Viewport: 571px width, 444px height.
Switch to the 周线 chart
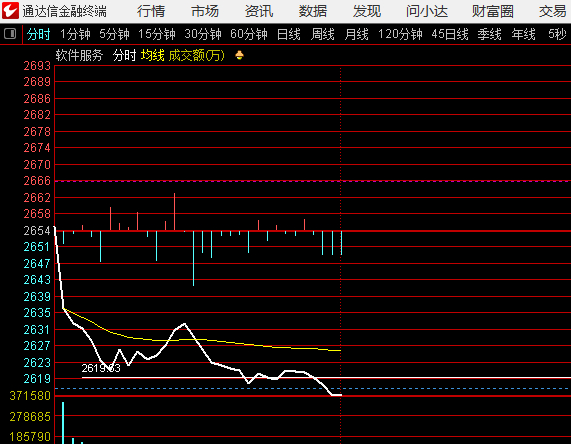[x=323, y=34]
